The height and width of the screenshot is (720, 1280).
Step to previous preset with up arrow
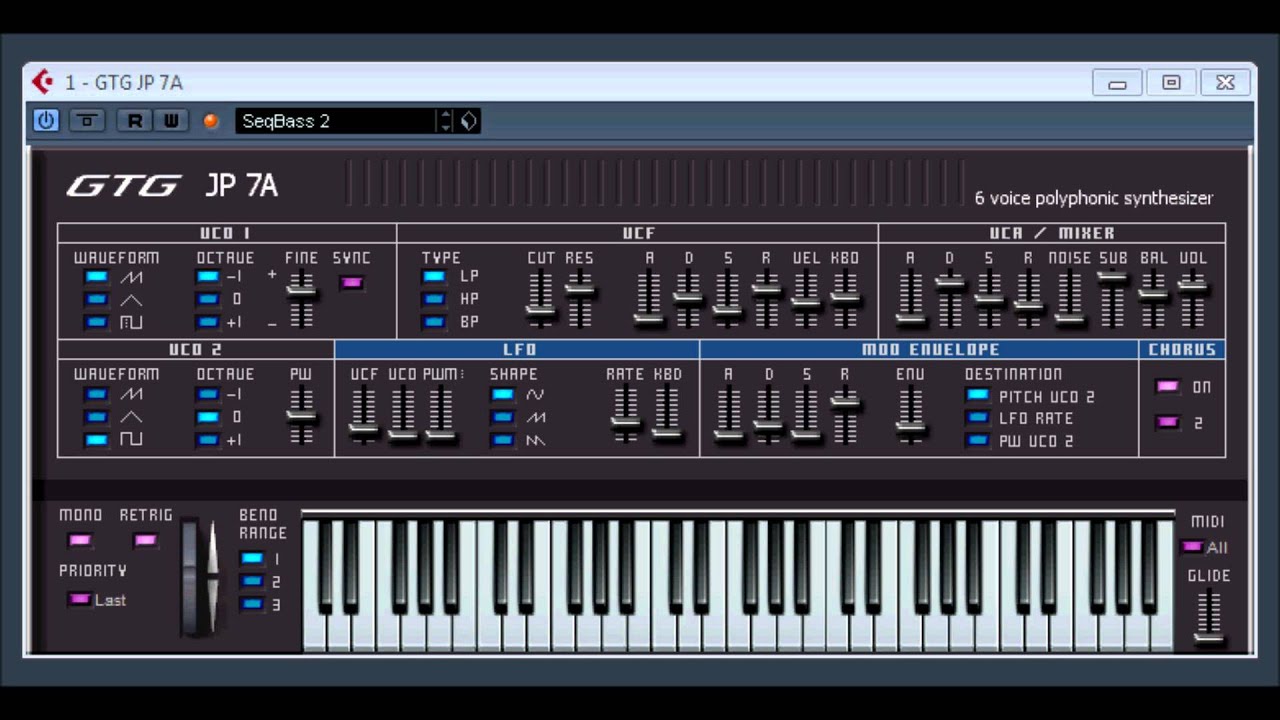click(x=446, y=115)
